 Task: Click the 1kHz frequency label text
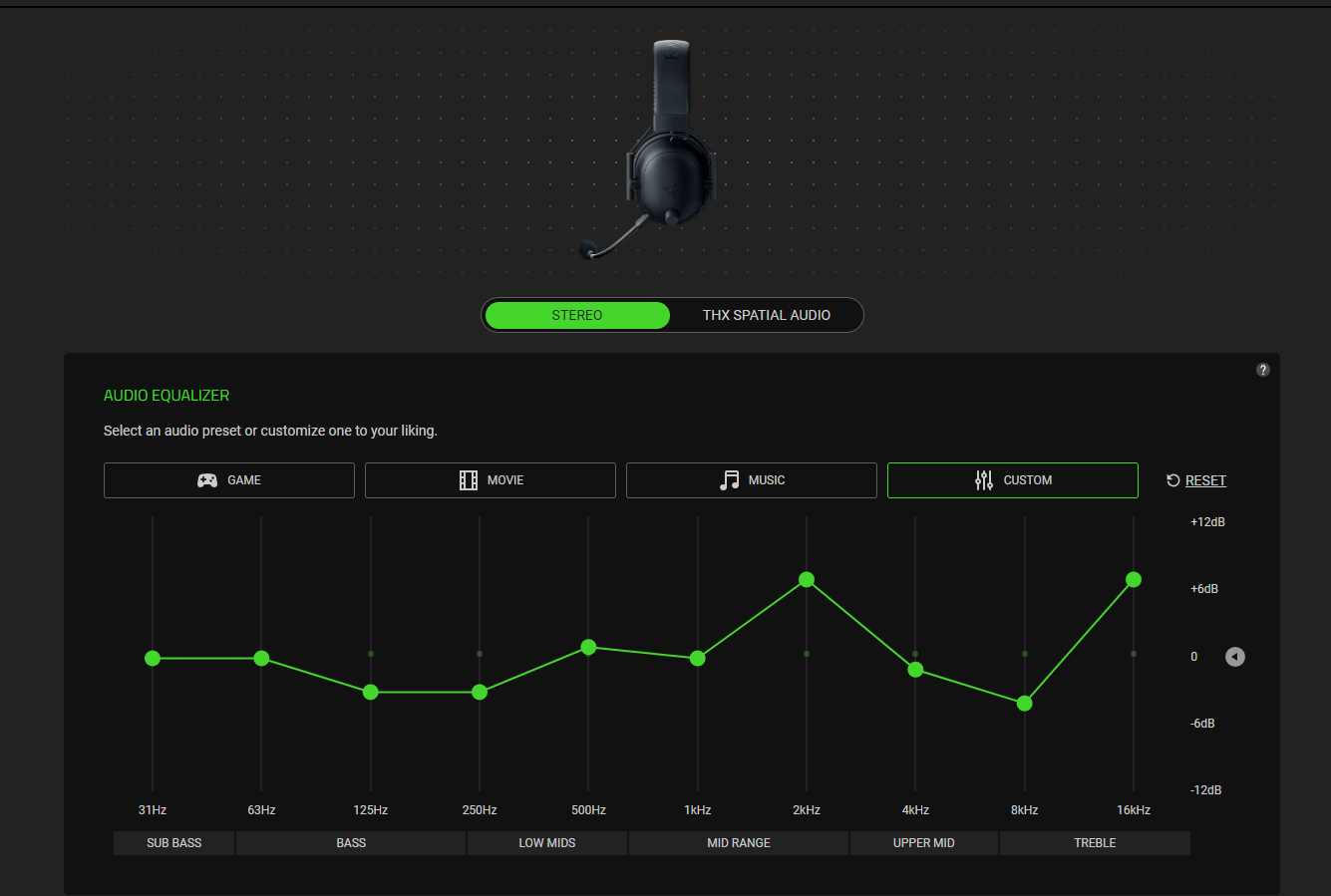pos(698,810)
